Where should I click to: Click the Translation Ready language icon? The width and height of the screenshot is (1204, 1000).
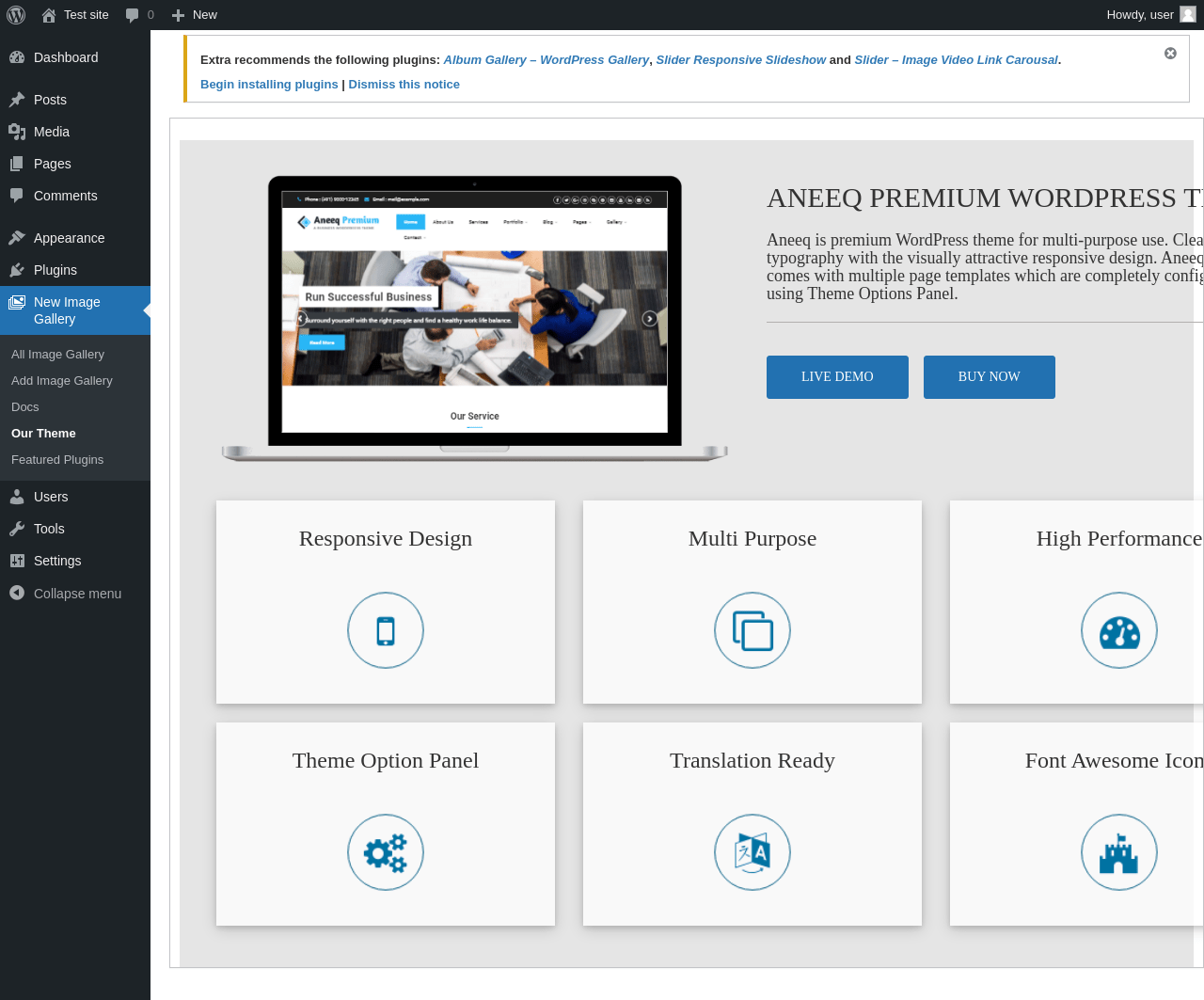[x=752, y=852]
